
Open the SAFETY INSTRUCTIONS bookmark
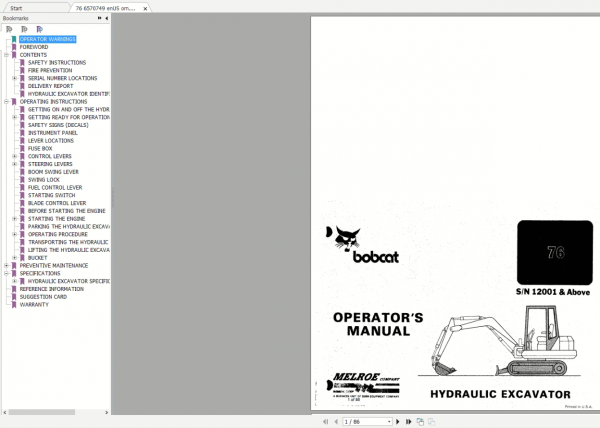(x=57, y=63)
